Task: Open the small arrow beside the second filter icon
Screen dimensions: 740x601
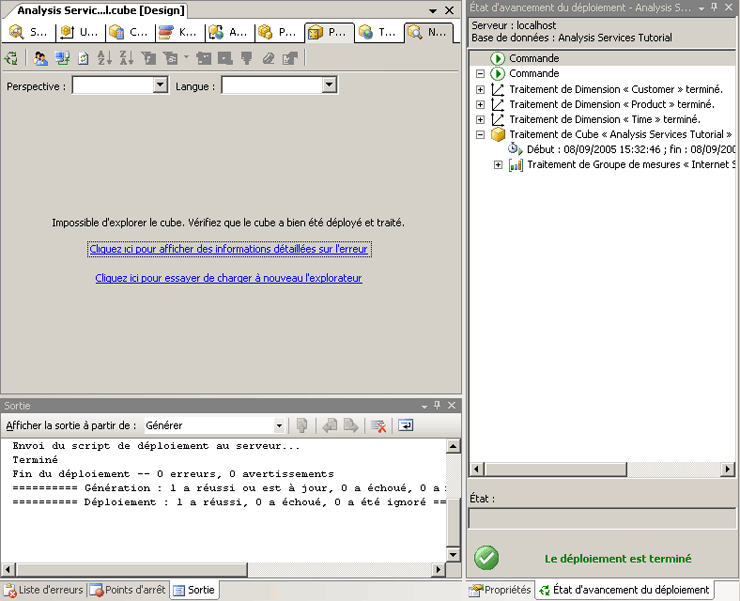Action: tap(186, 58)
